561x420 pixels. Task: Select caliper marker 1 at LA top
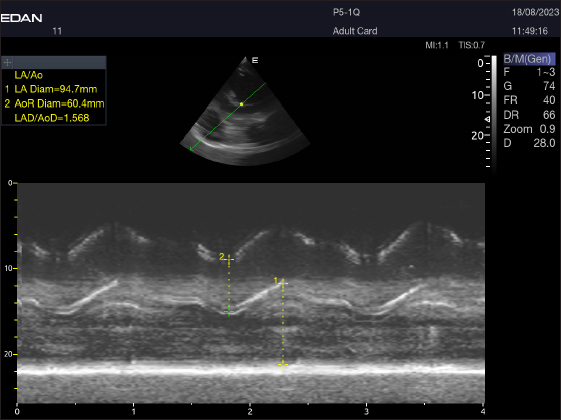[283, 283]
